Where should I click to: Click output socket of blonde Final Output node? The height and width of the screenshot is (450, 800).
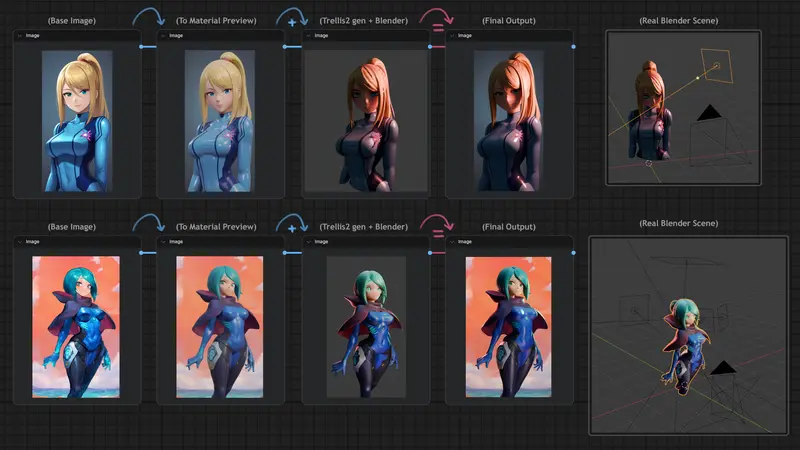pyautogui.click(x=573, y=46)
